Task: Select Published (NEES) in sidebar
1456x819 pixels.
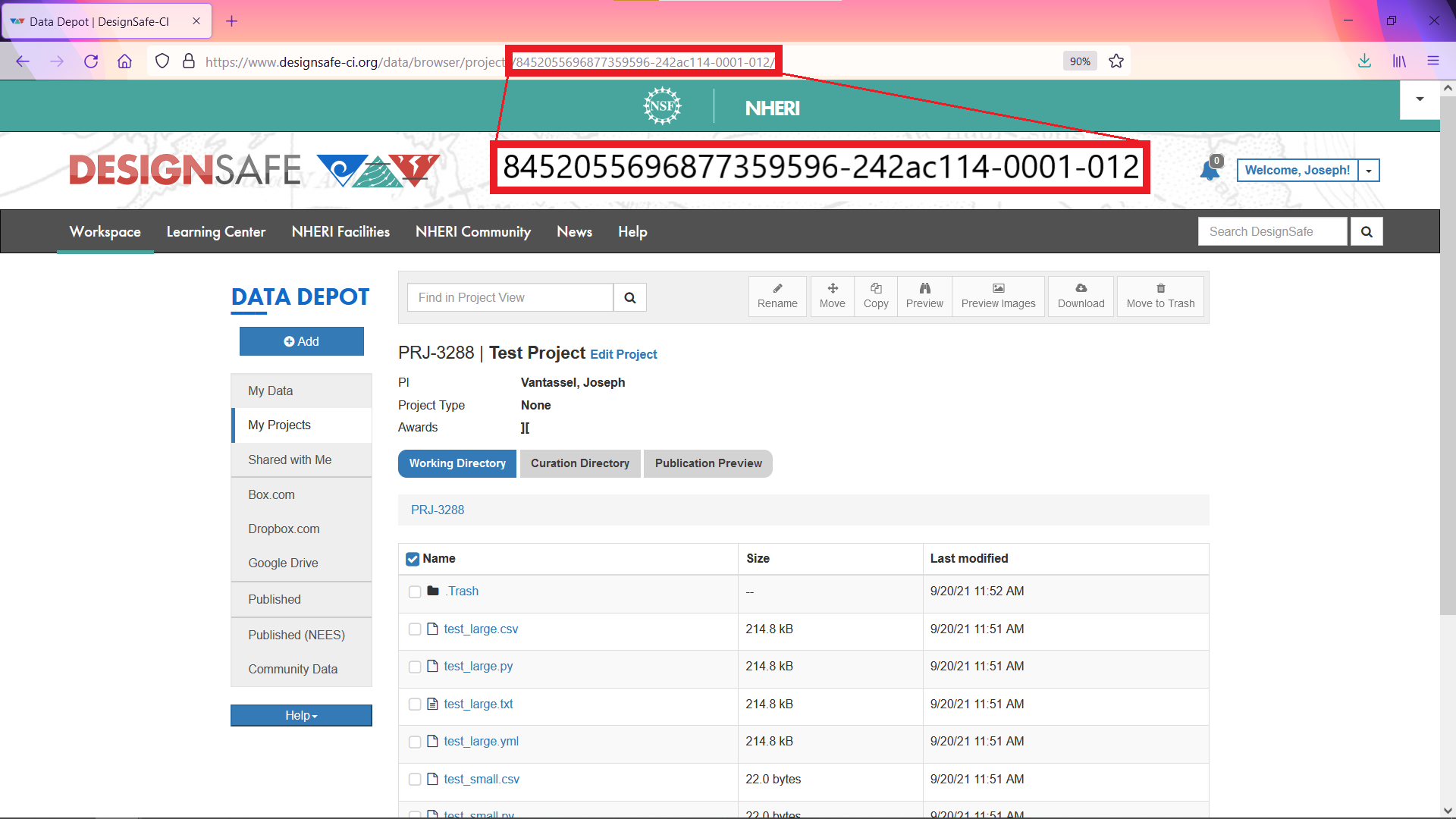Action: tap(302, 635)
